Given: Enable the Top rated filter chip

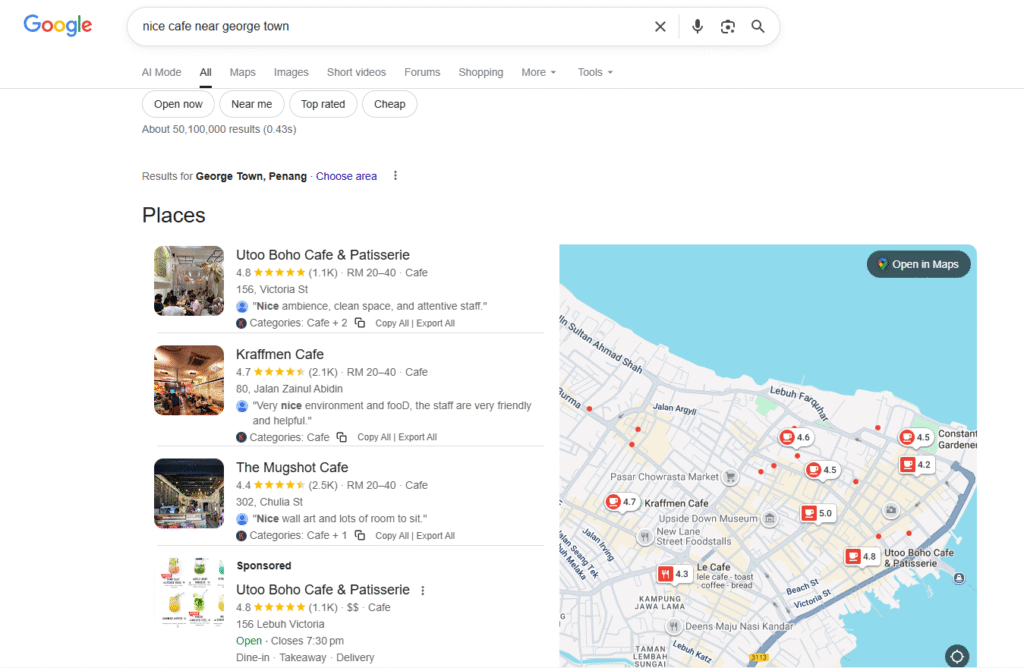Looking at the screenshot, I should click(x=323, y=104).
